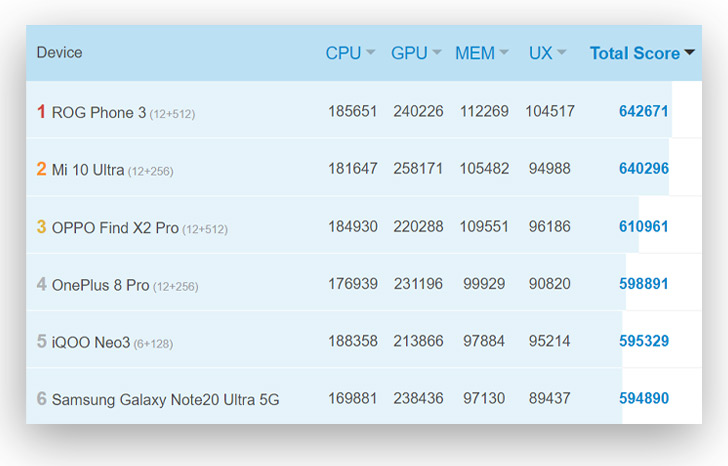Sort by MEM column arrow
The width and height of the screenshot is (728, 466).
tap(504, 52)
